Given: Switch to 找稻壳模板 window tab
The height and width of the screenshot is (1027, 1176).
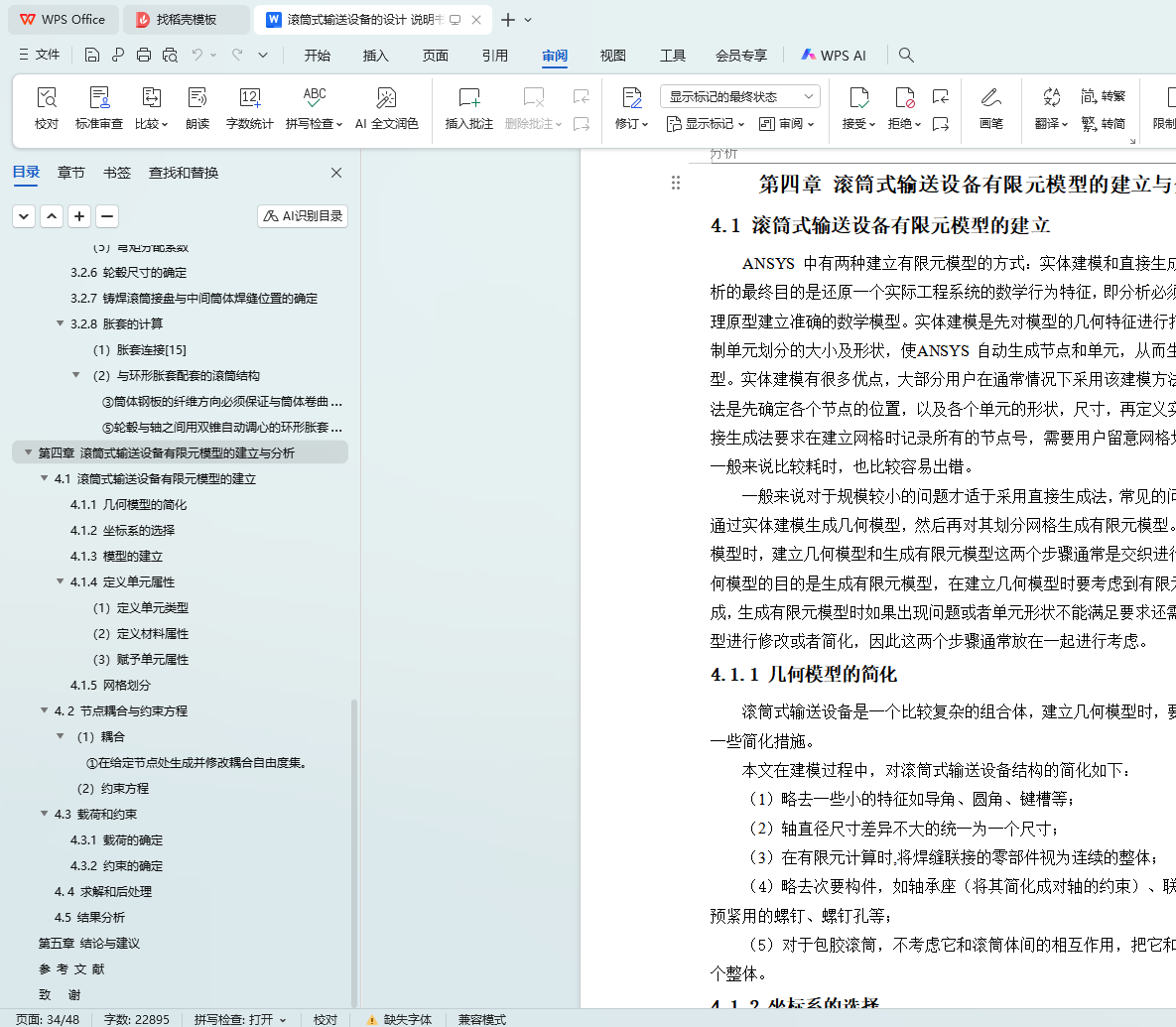Looking at the screenshot, I should pos(186,20).
